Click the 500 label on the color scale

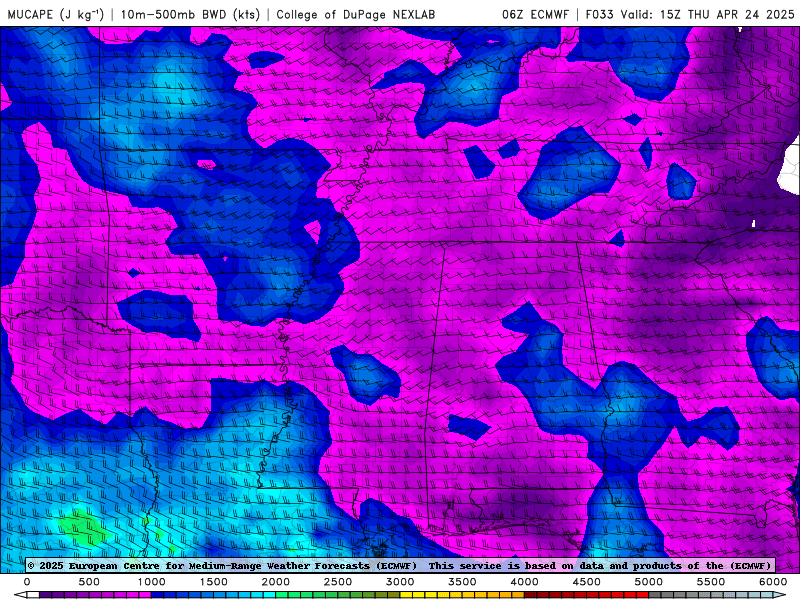(x=89, y=582)
